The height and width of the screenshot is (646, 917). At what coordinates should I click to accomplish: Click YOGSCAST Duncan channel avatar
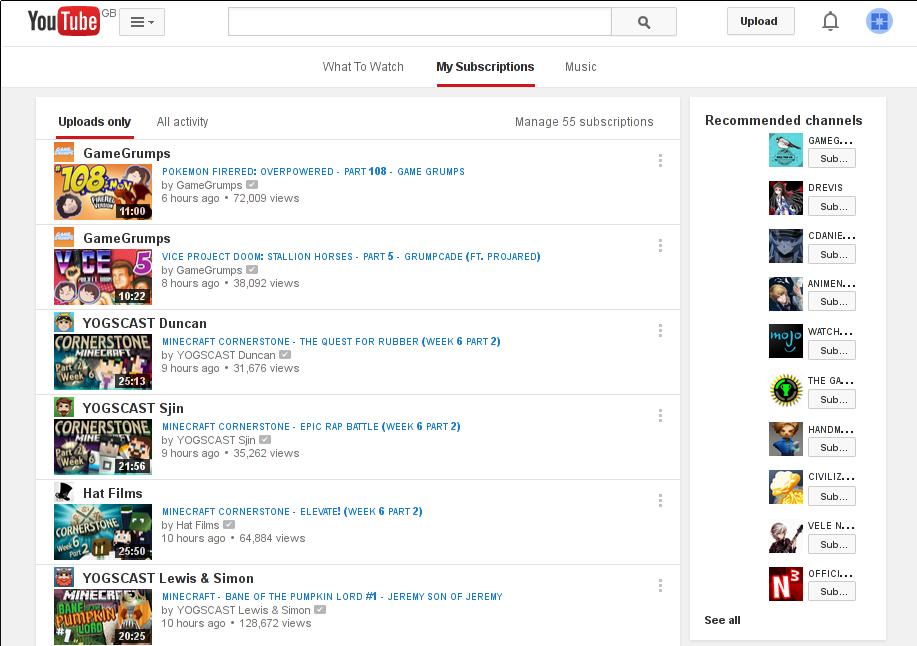tap(64, 322)
